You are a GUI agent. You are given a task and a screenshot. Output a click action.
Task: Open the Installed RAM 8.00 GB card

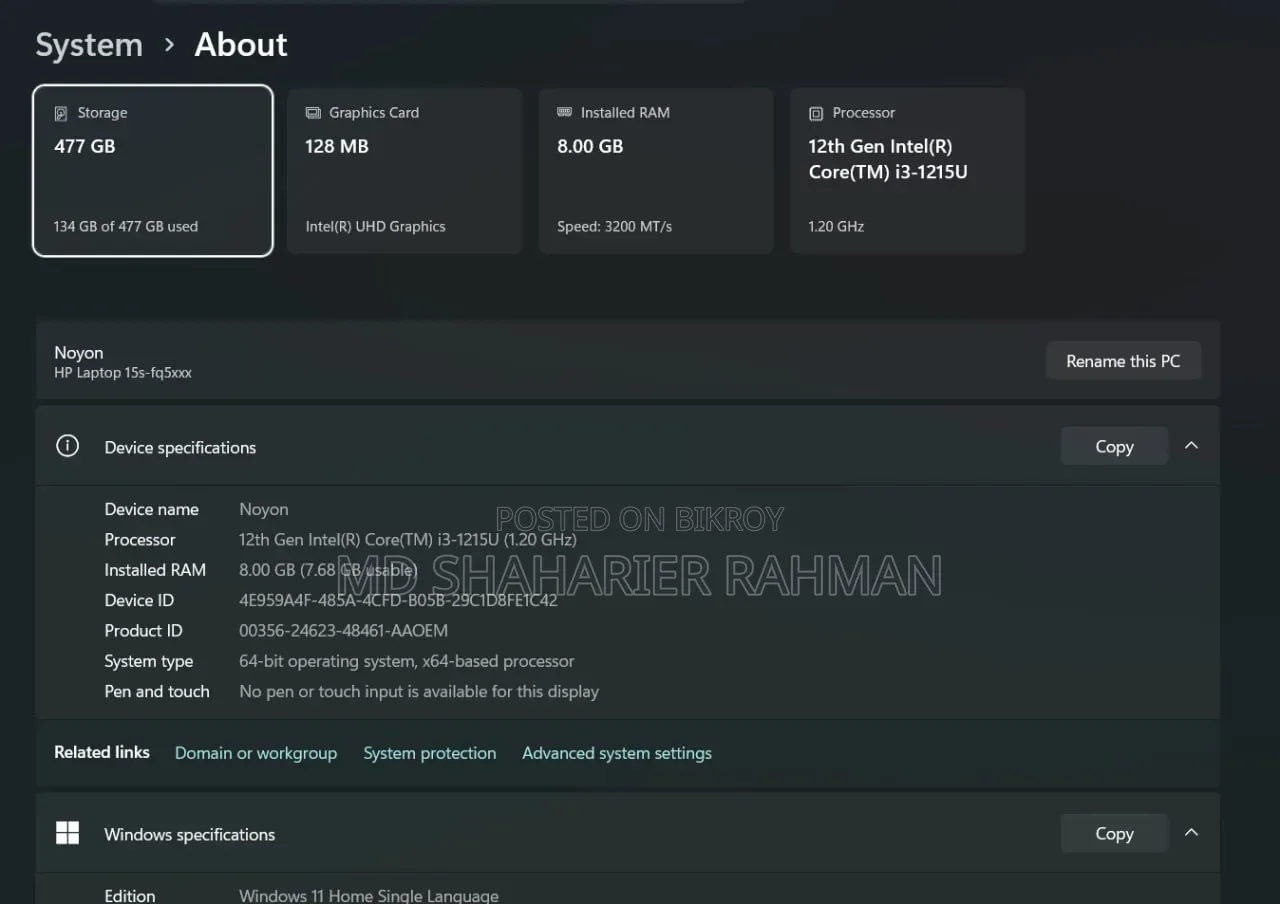(656, 170)
